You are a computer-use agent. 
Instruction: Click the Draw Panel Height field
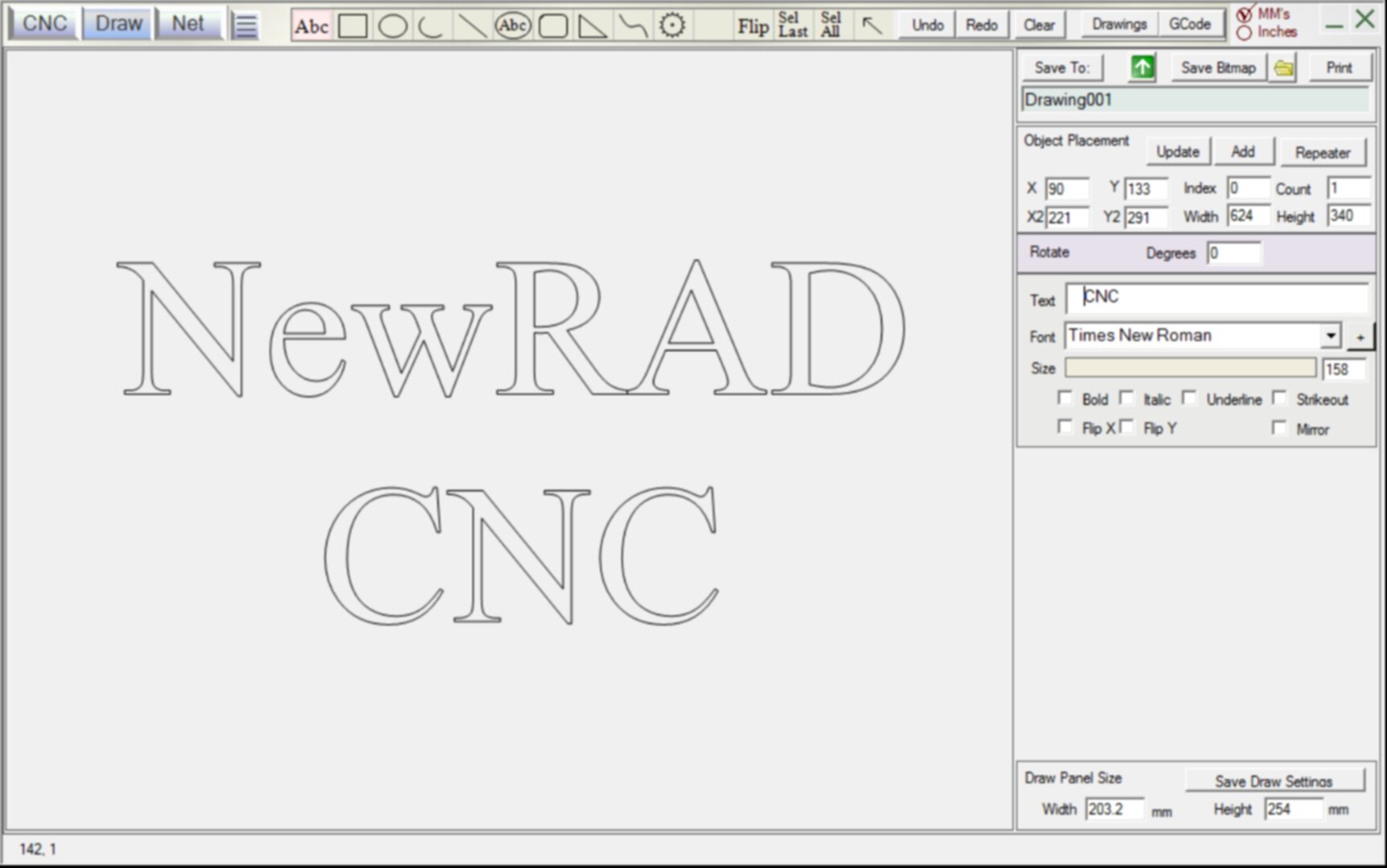[1293, 809]
